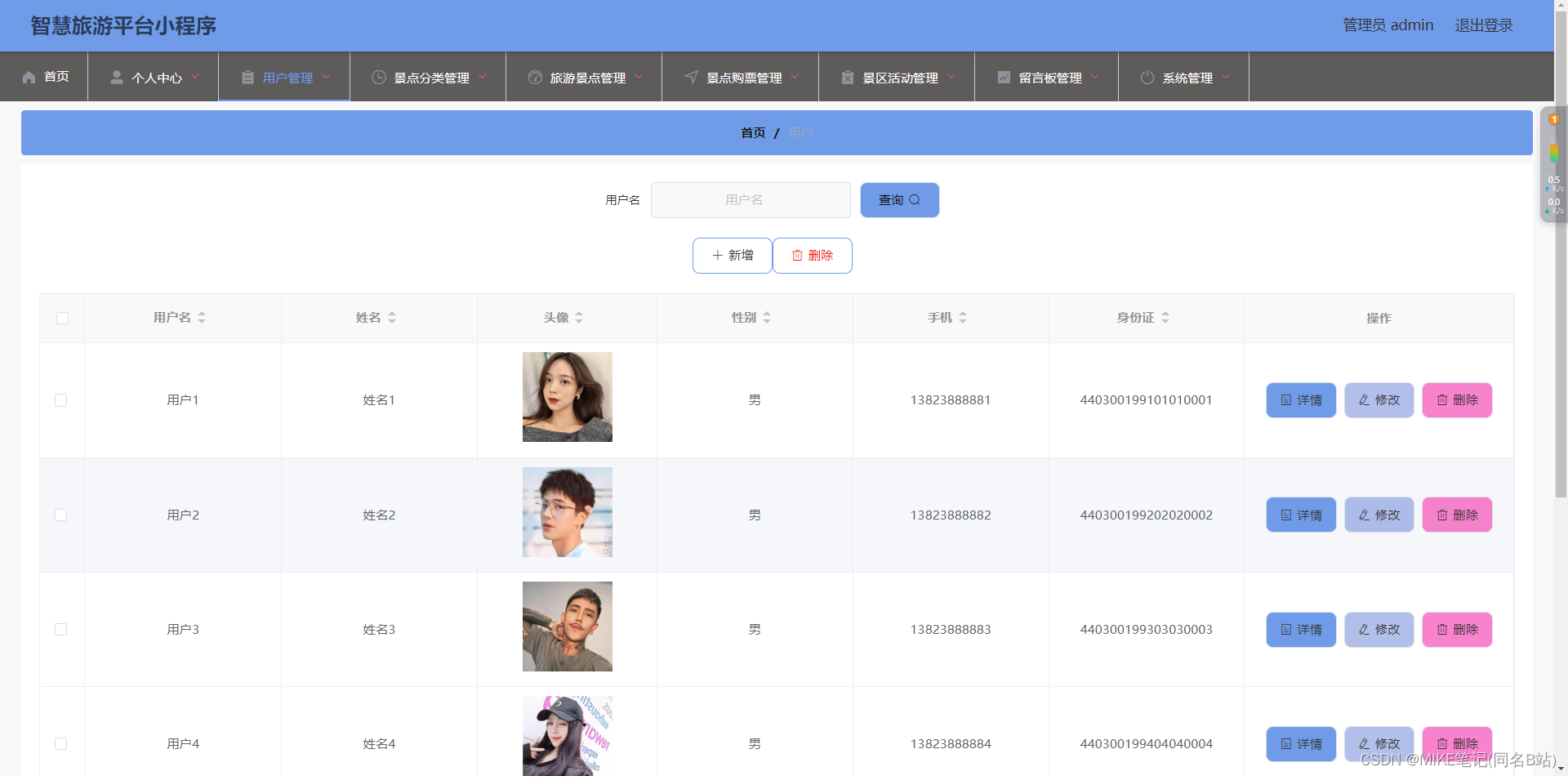The width and height of the screenshot is (1568, 776).
Task: Open the 系统管理 menu
Action: coord(1184,77)
